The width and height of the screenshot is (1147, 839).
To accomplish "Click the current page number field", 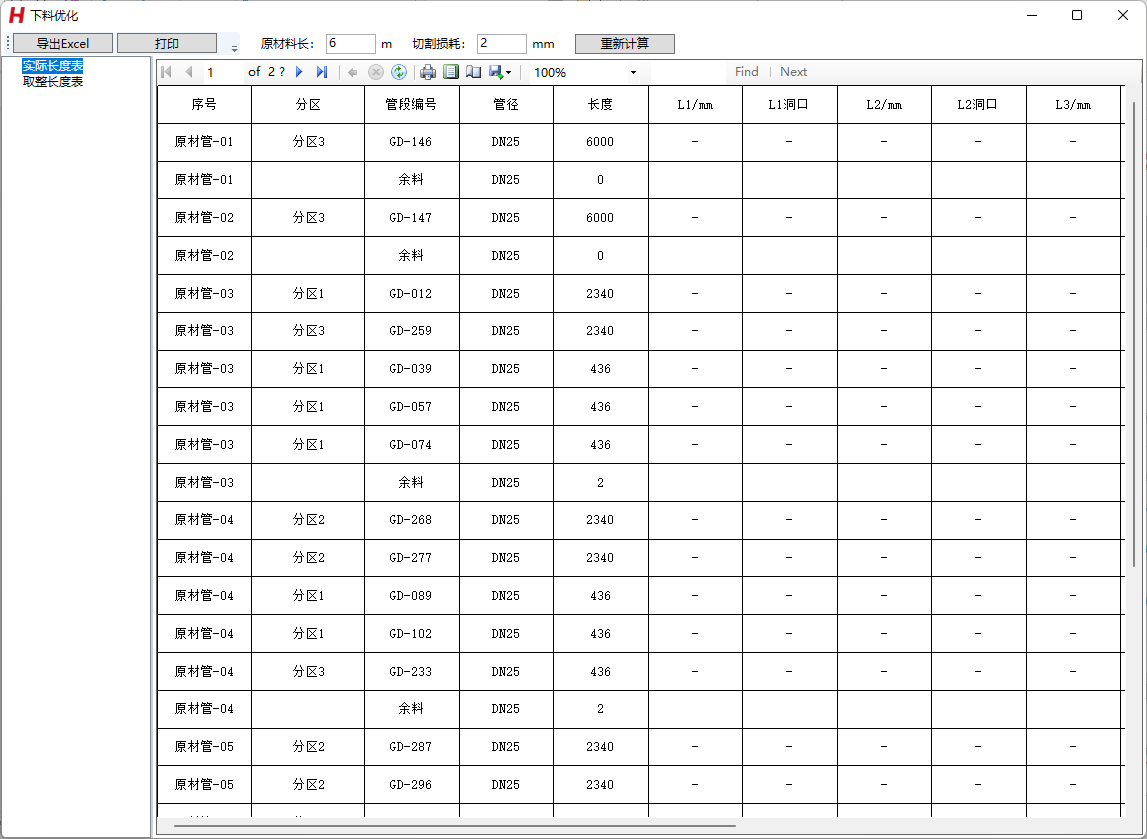I will 222,72.
